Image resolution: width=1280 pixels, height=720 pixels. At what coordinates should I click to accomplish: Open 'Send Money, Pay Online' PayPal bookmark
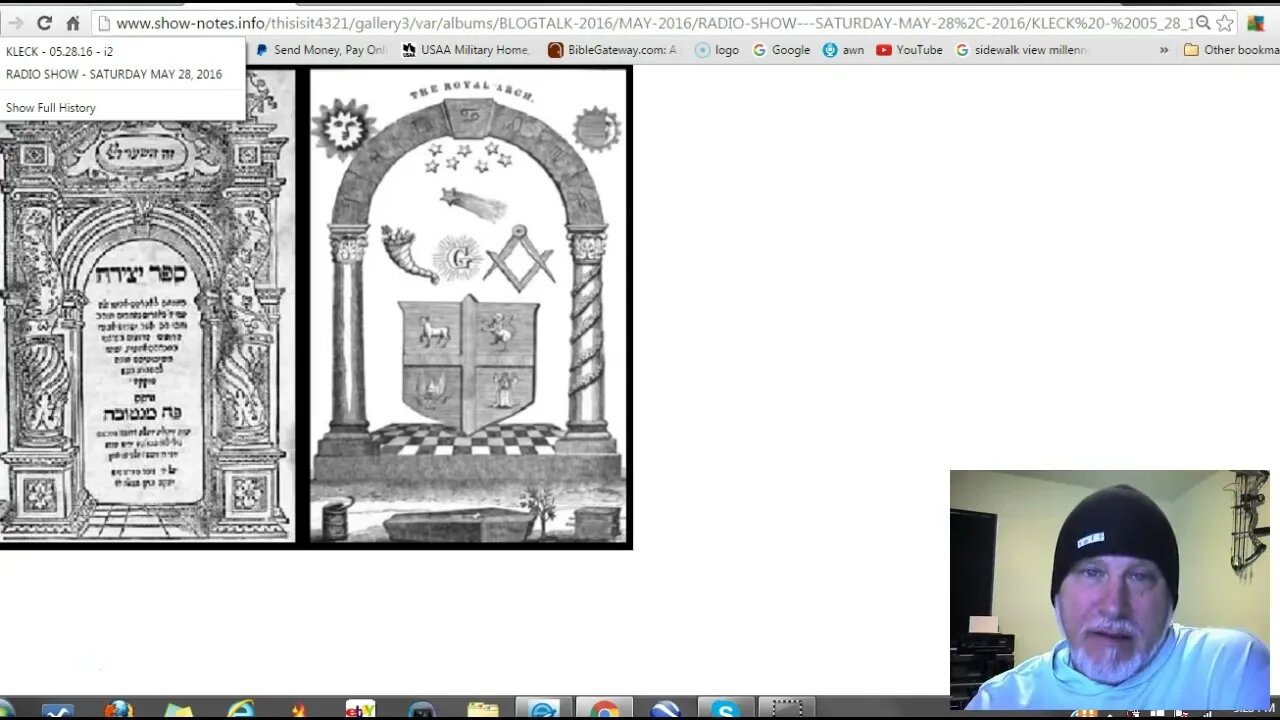(321, 50)
